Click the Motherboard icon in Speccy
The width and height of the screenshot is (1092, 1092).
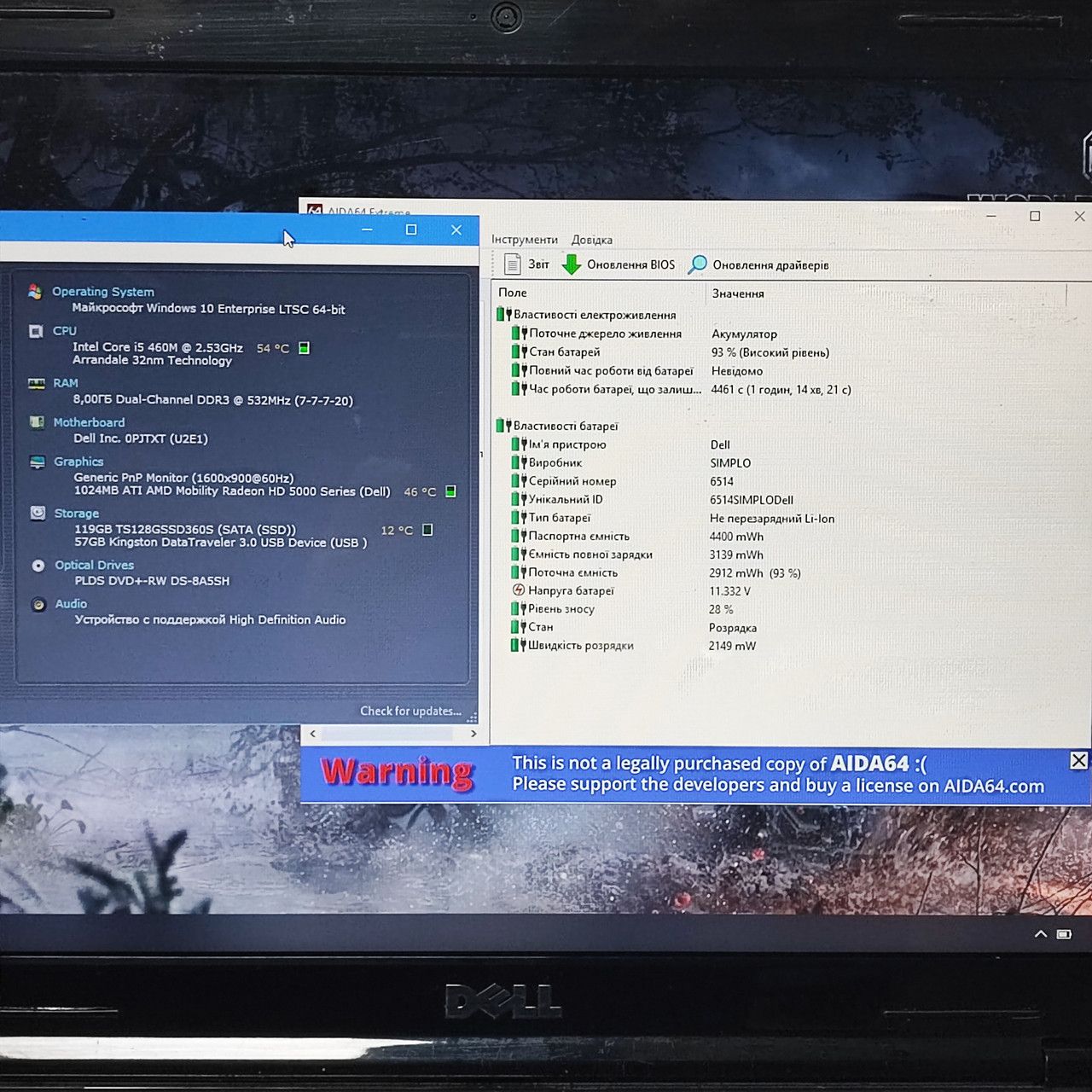click(x=37, y=422)
